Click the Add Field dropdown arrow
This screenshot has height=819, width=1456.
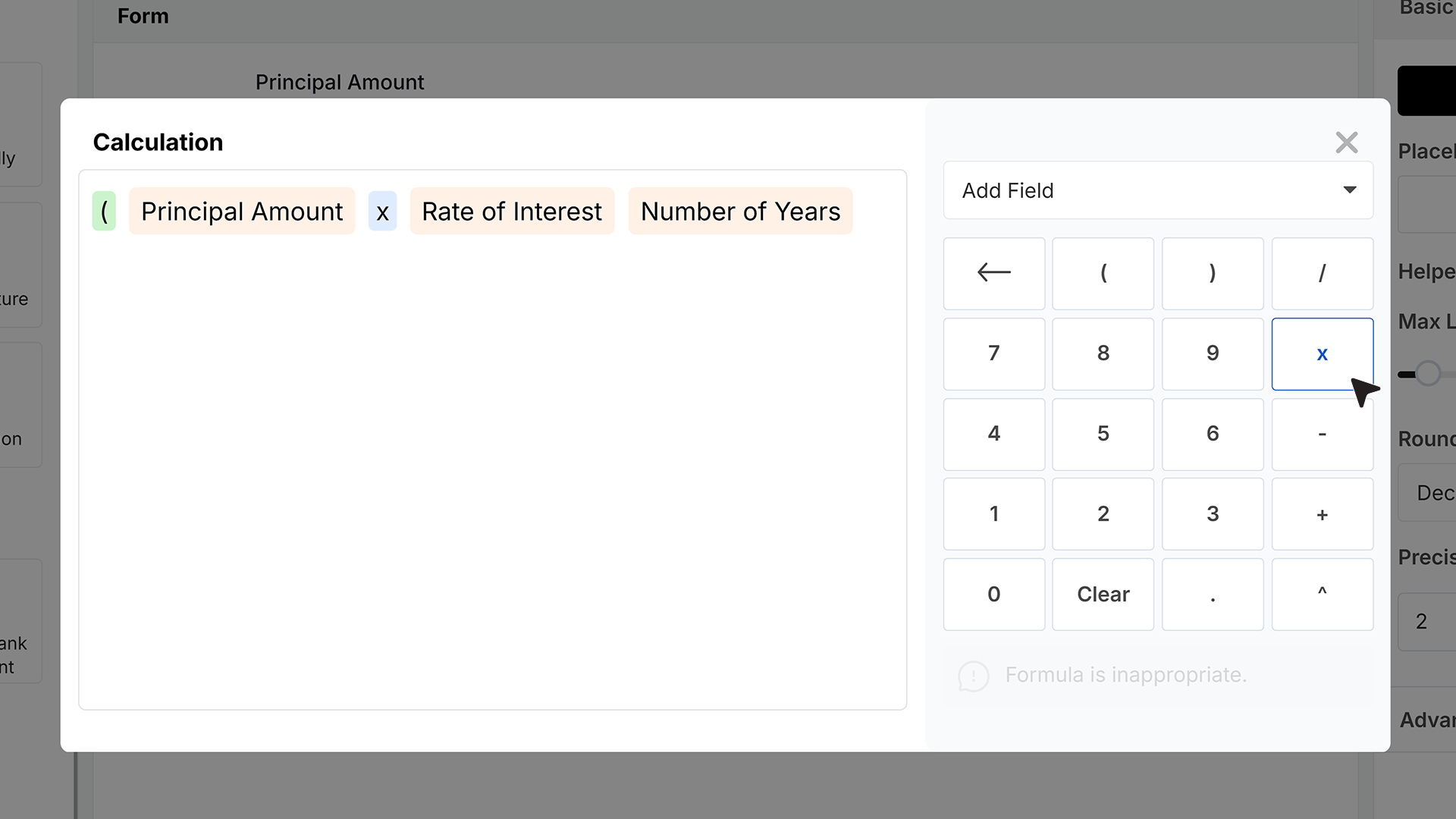[x=1350, y=190]
